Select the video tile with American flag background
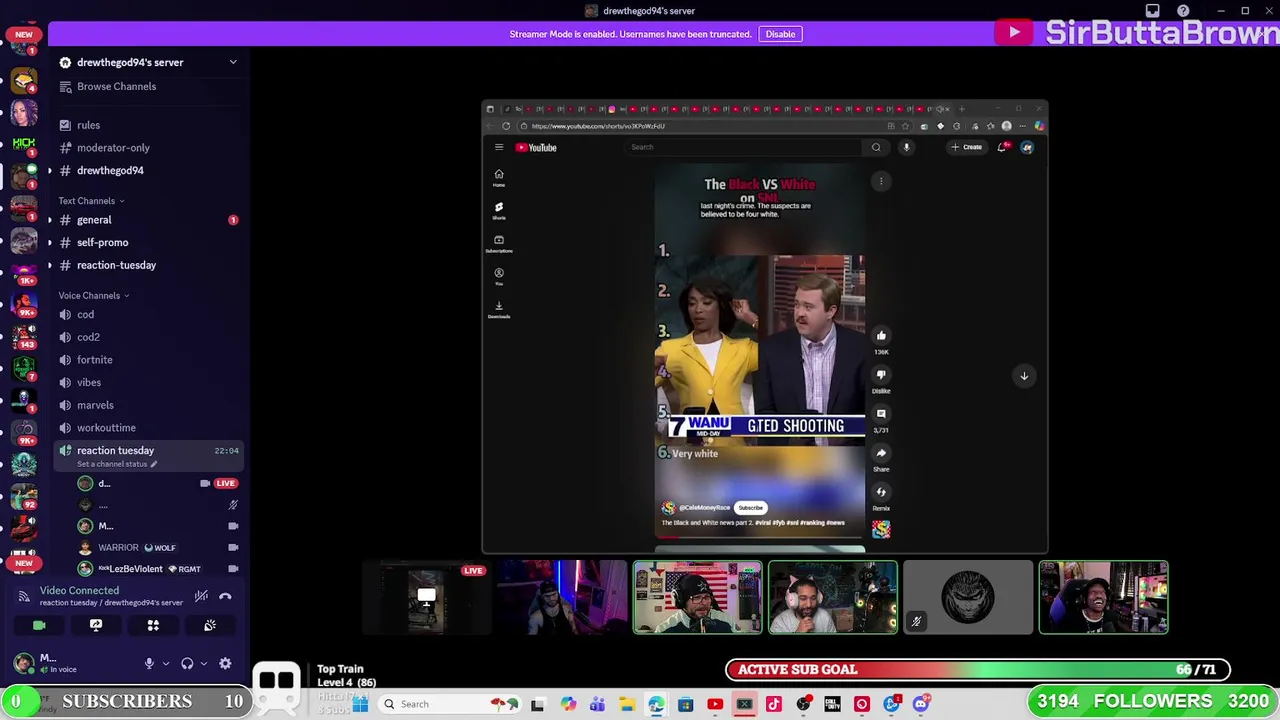 [698, 598]
